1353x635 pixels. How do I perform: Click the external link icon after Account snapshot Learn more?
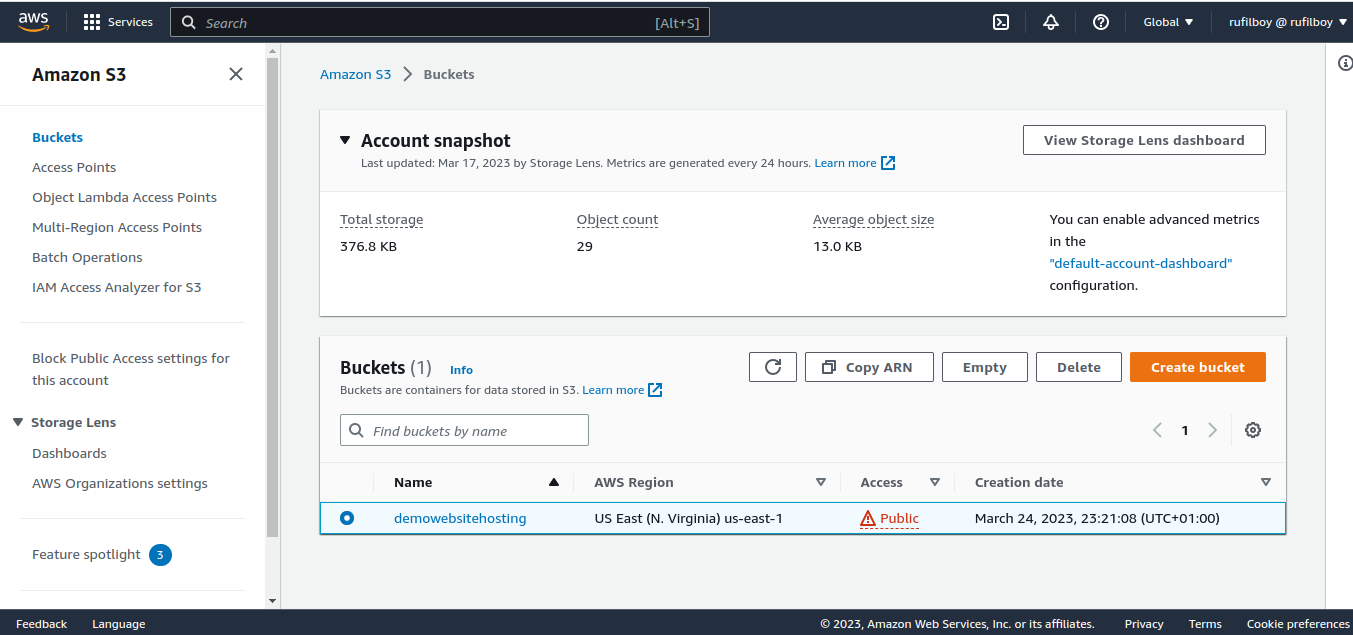tap(888, 163)
